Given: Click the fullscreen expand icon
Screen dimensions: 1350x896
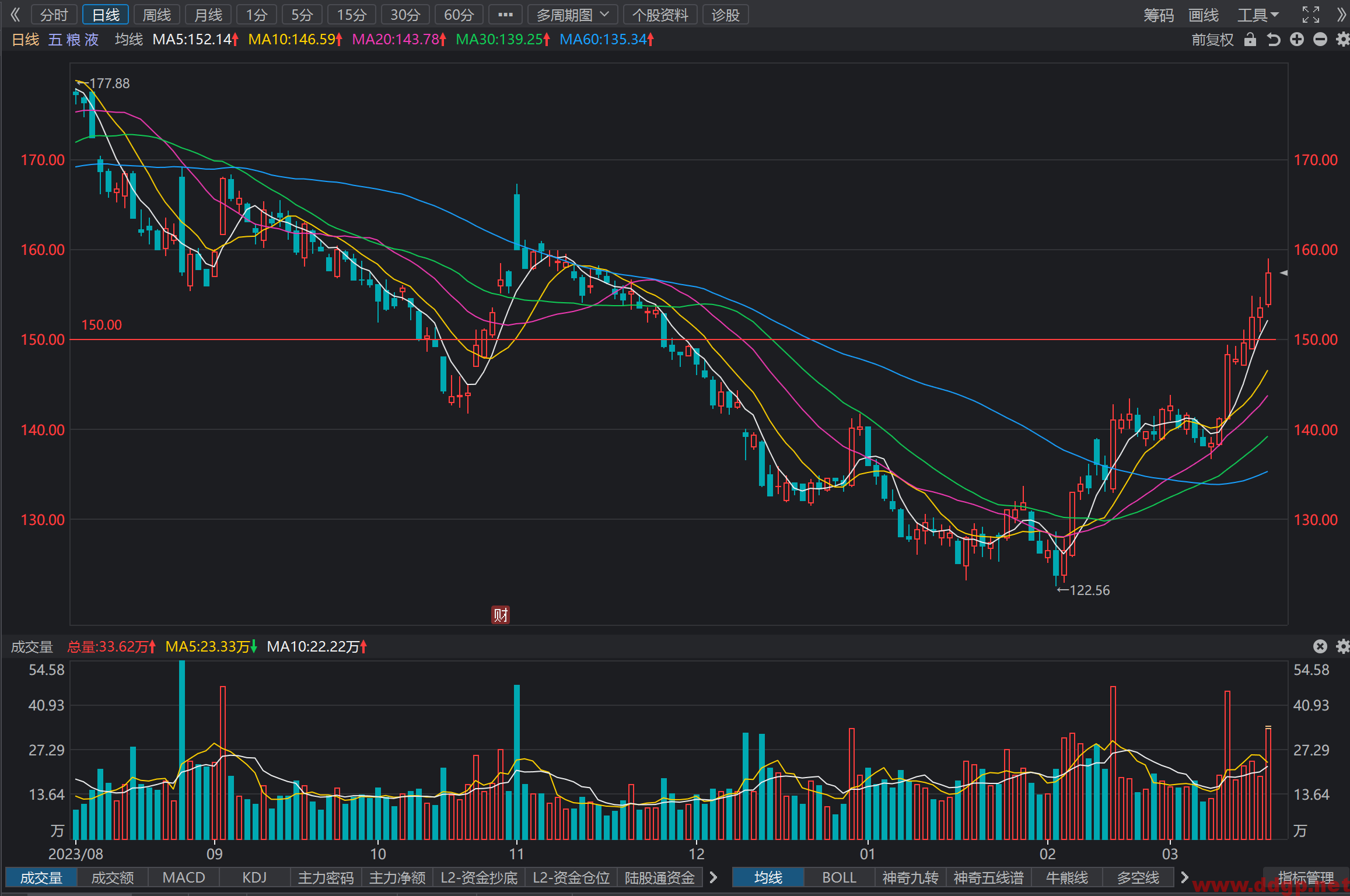Looking at the screenshot, I should 1310,15.
